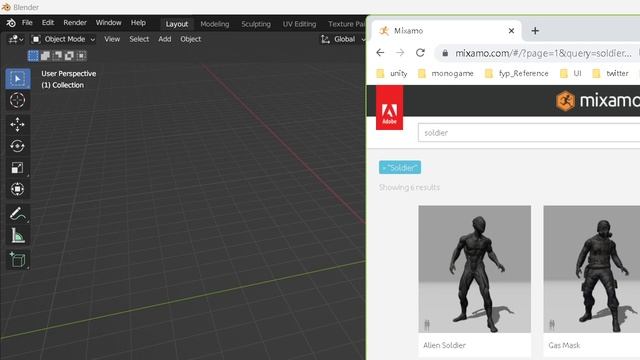Click the Showing 6 results text
Screen dimensions: 640x360
tap(409, 187)
